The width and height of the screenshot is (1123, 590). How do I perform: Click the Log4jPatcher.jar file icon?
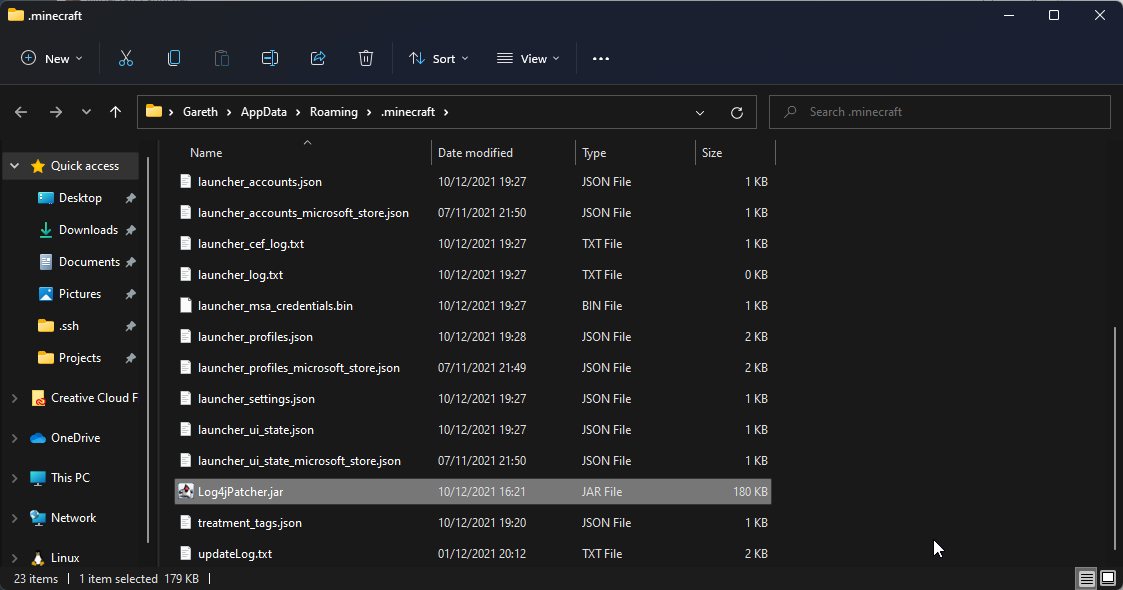click(185, 491)
